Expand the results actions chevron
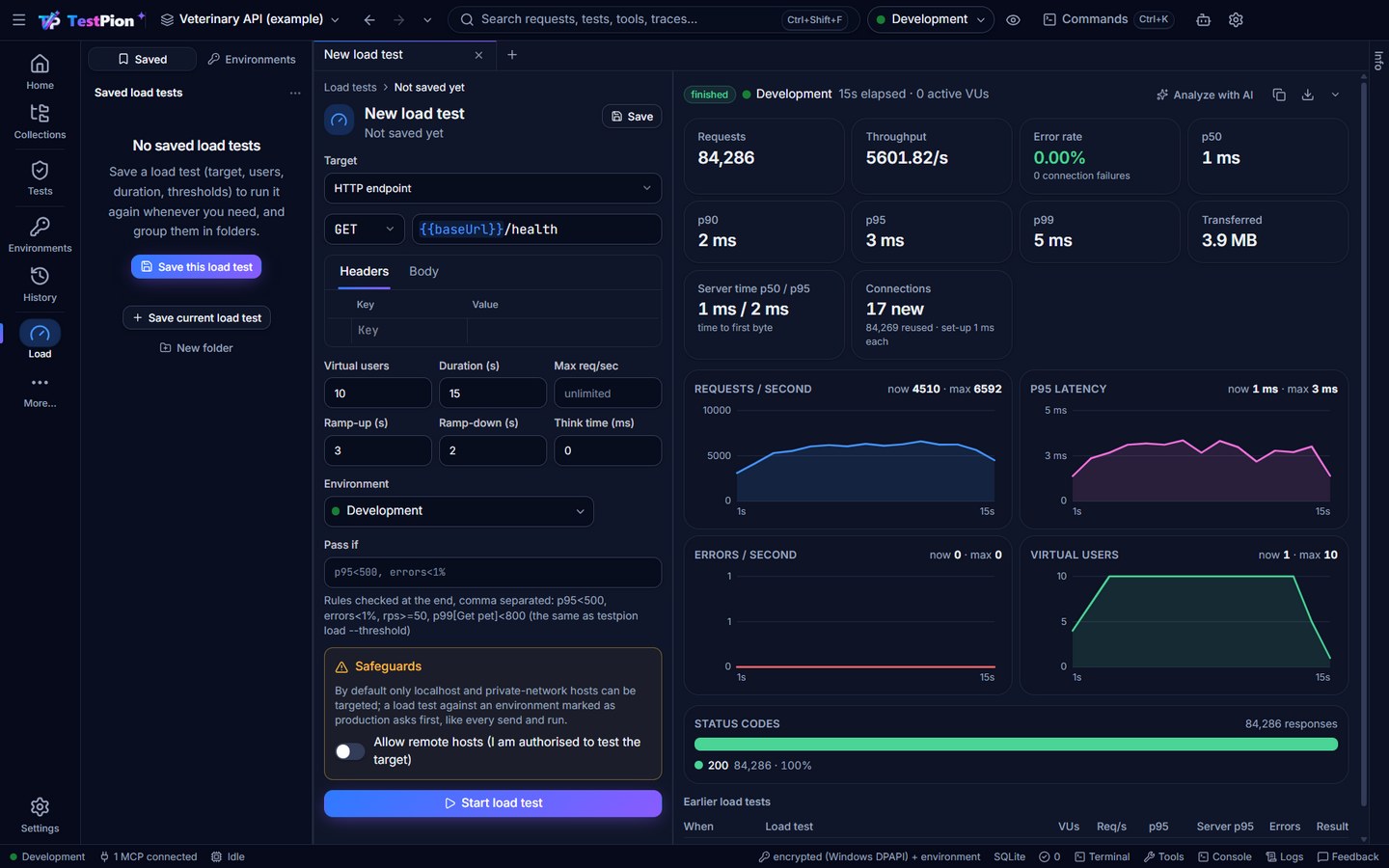Image resolution: width=1389 pixels, height=868 pixels. click(x=1335, y=95)
